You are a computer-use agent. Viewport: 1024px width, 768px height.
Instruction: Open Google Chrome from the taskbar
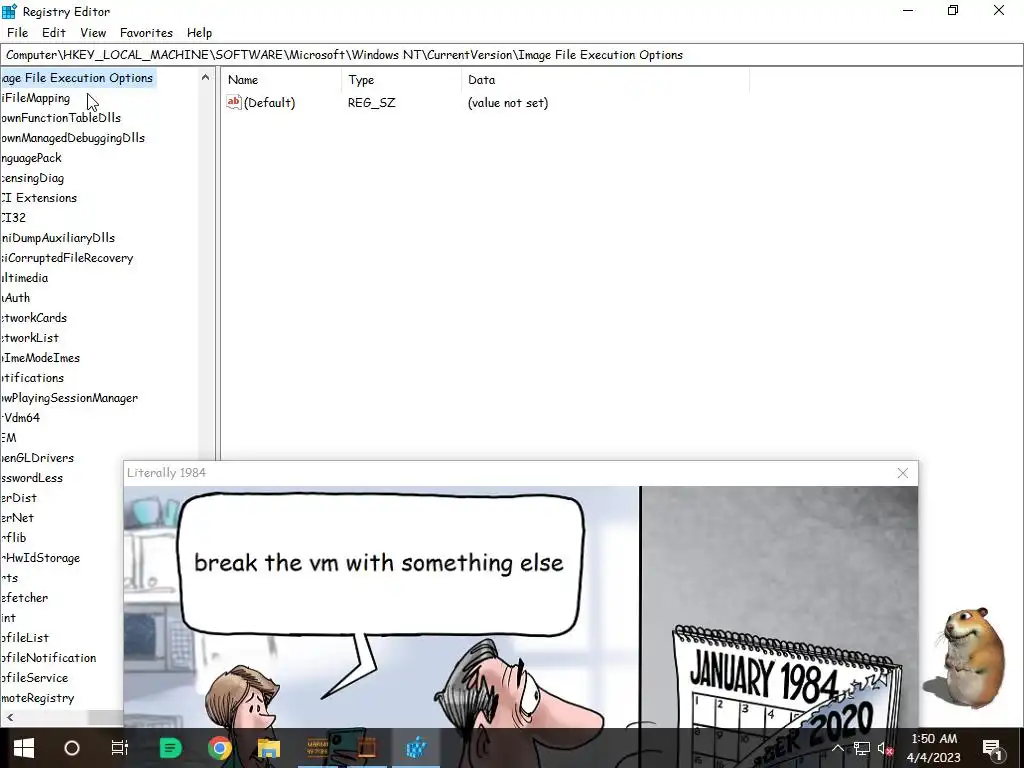pos(219,748)
